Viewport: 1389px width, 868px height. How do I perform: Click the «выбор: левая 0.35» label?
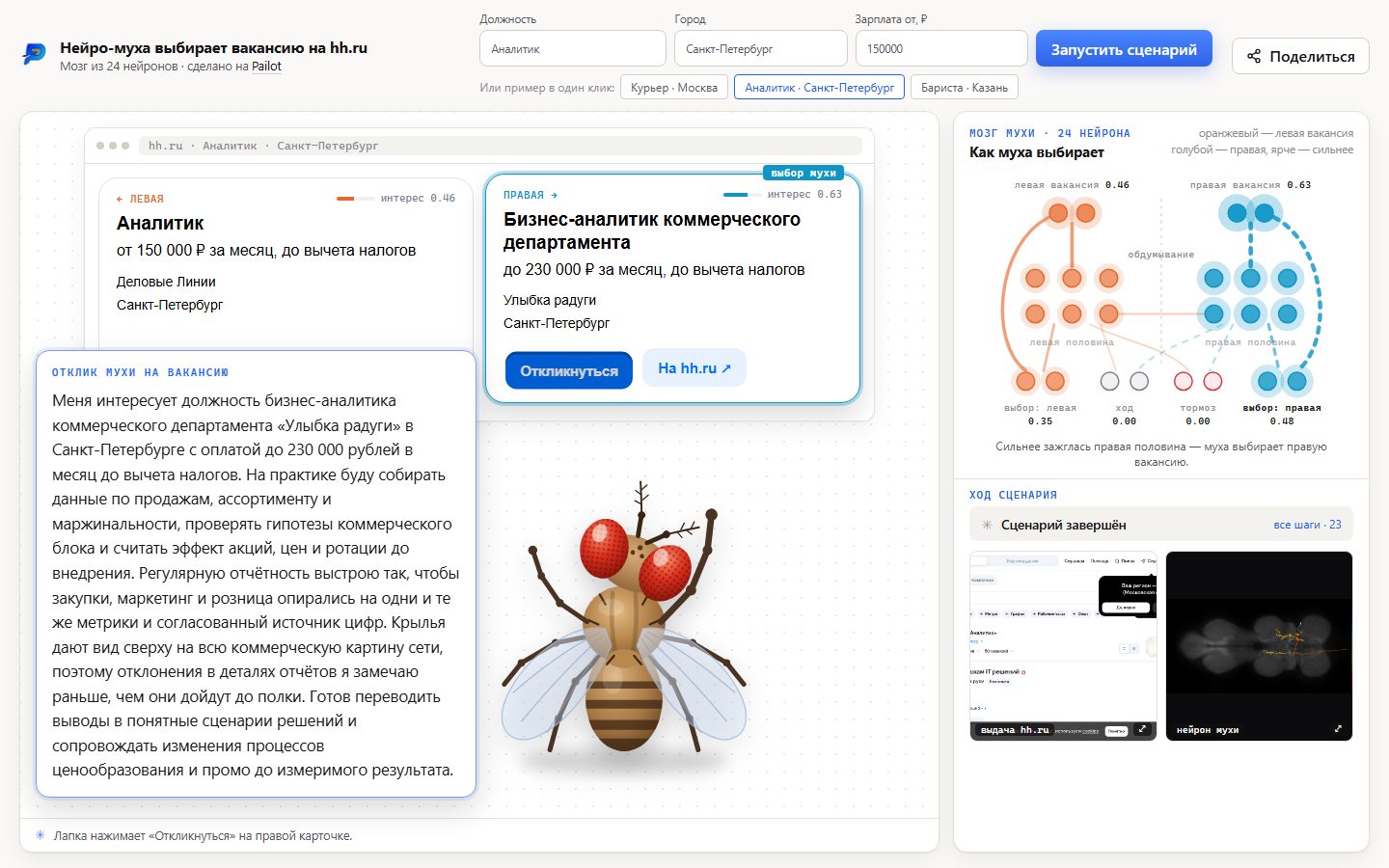[1040, 415]
